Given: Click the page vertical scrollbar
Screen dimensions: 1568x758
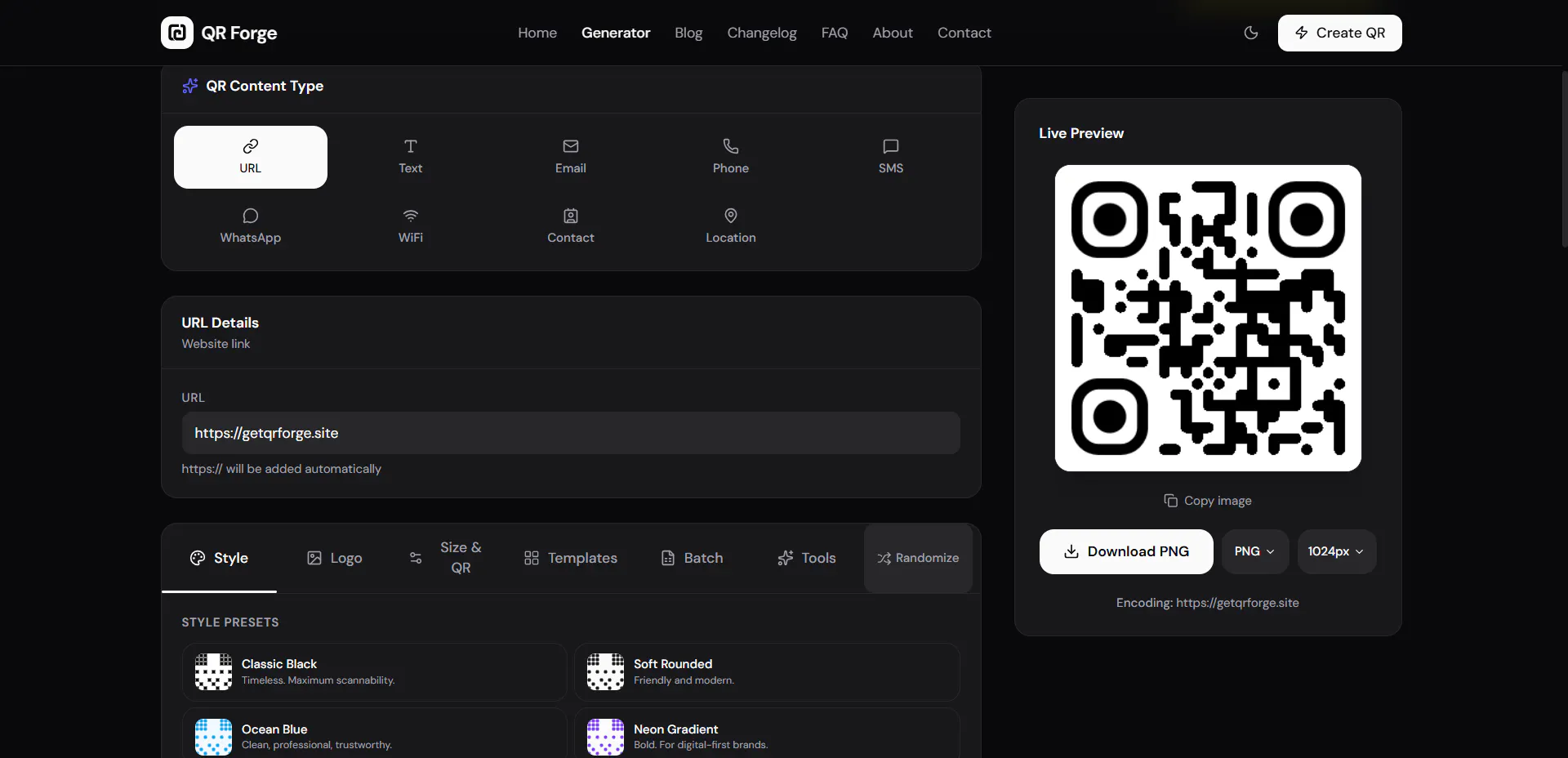Looking at the screenshot, I should 1564,158.
